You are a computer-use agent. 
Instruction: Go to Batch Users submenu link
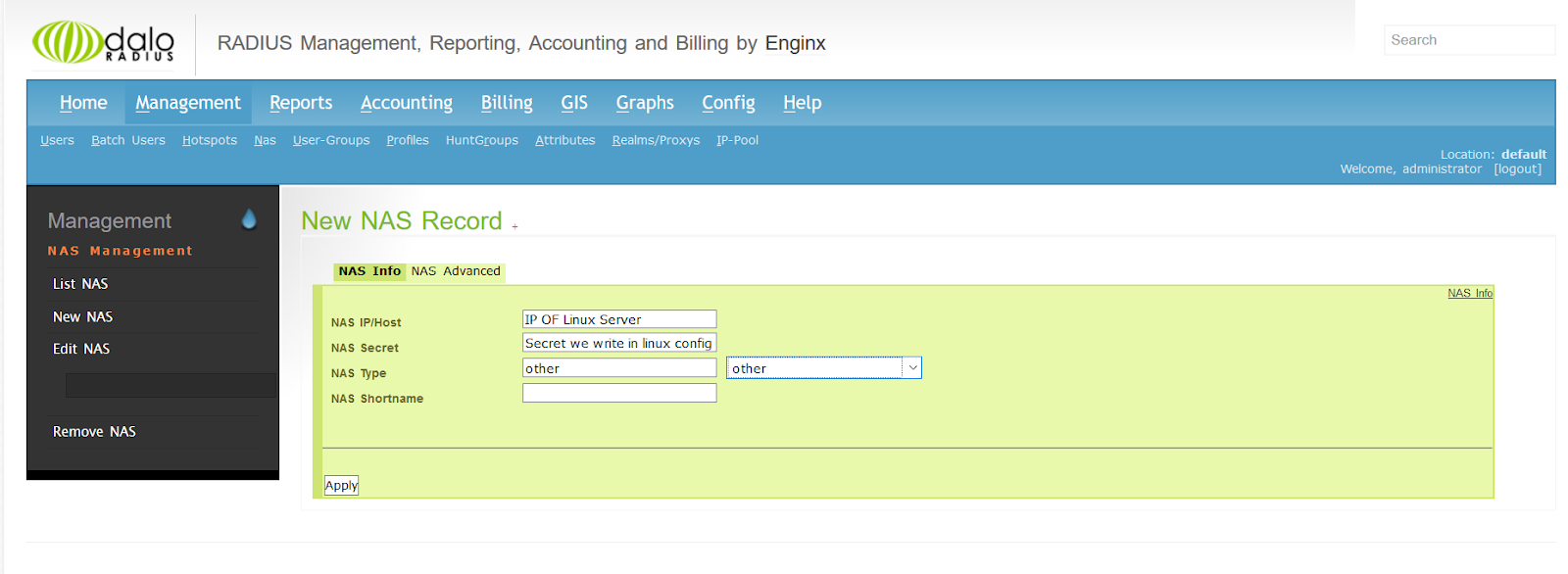[x=128, y=140]
